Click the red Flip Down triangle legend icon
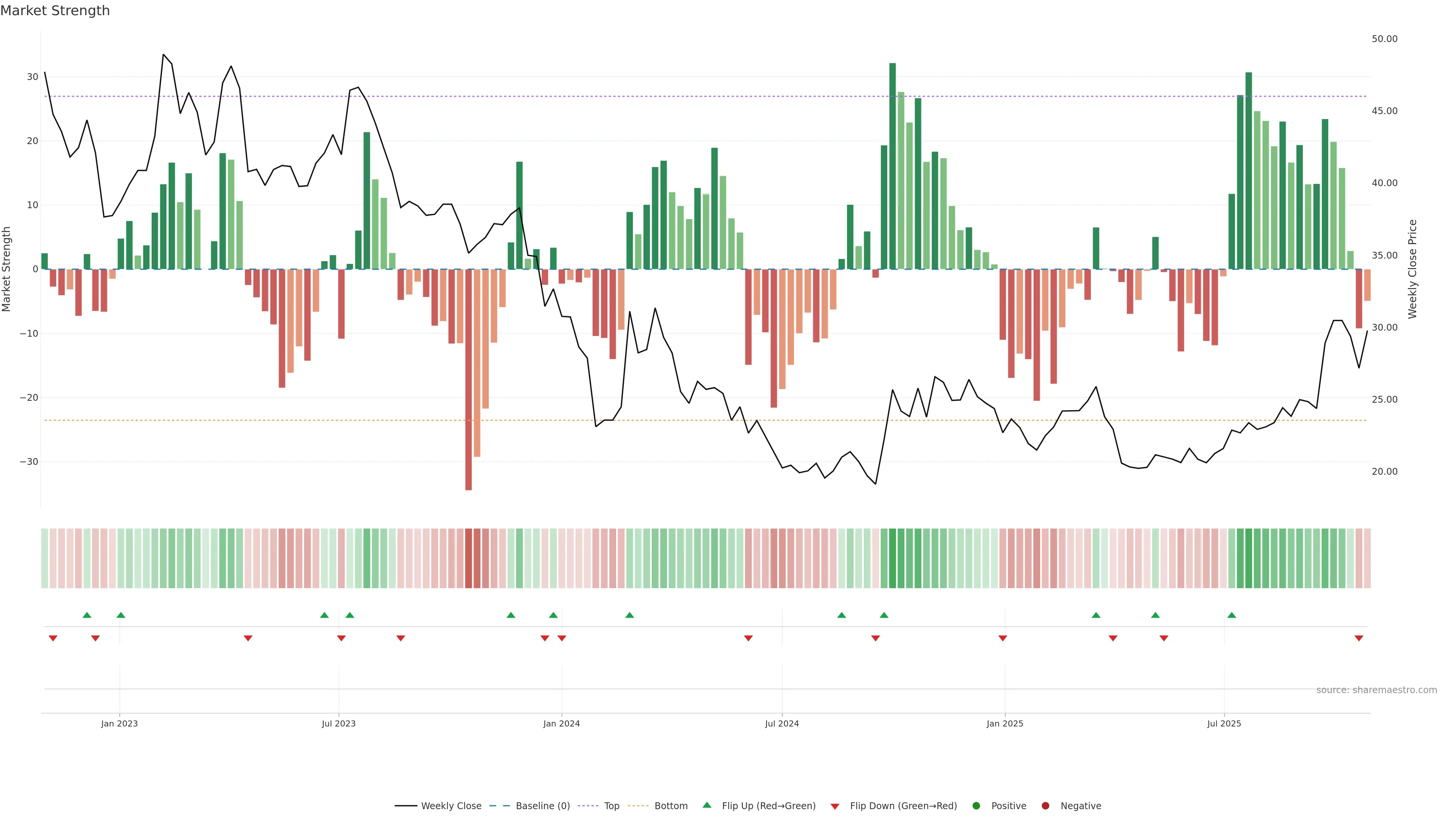Viewport: 1456px width, 819px height. [x=835, y=806]
